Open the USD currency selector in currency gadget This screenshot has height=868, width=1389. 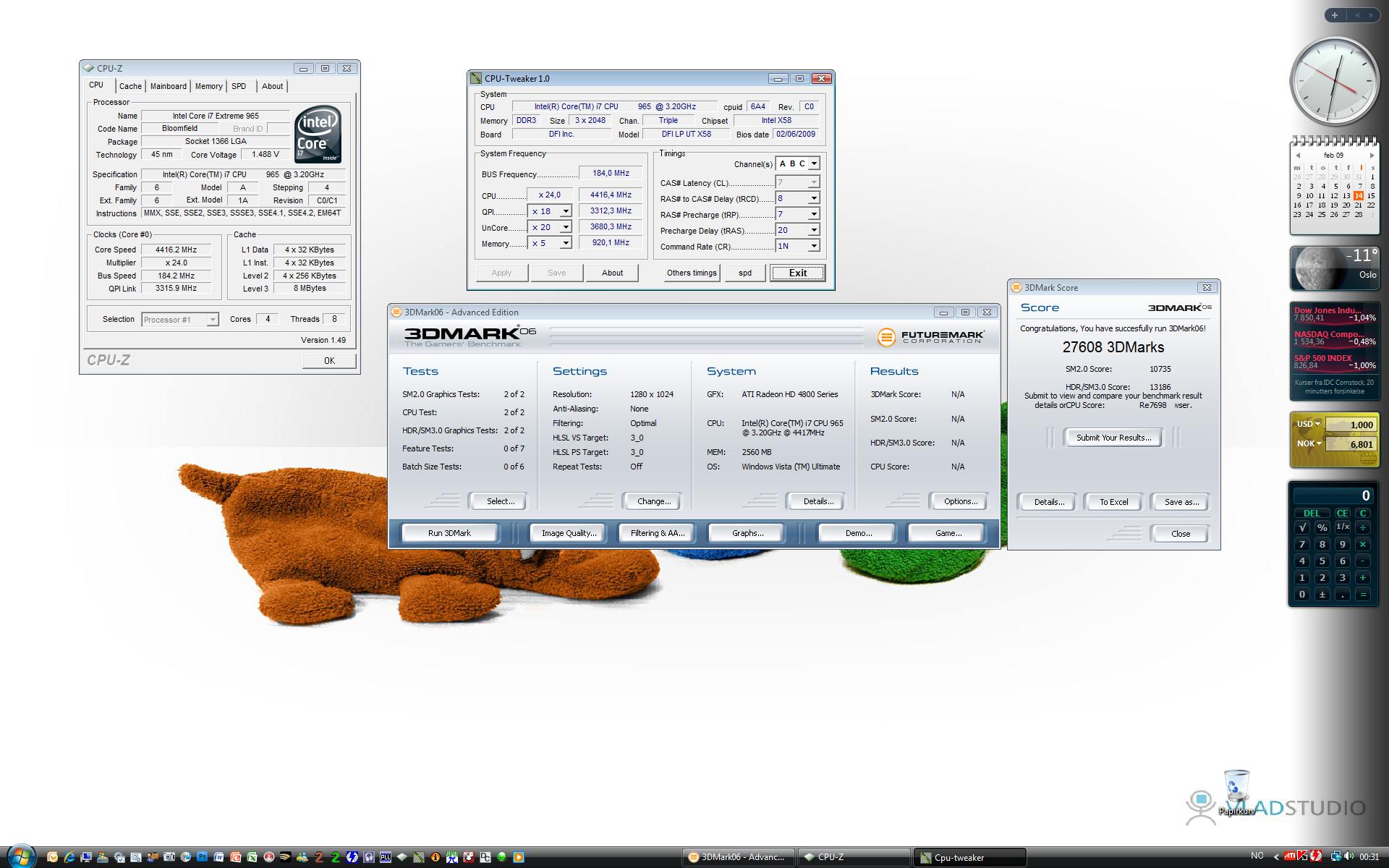[1308, 424]
